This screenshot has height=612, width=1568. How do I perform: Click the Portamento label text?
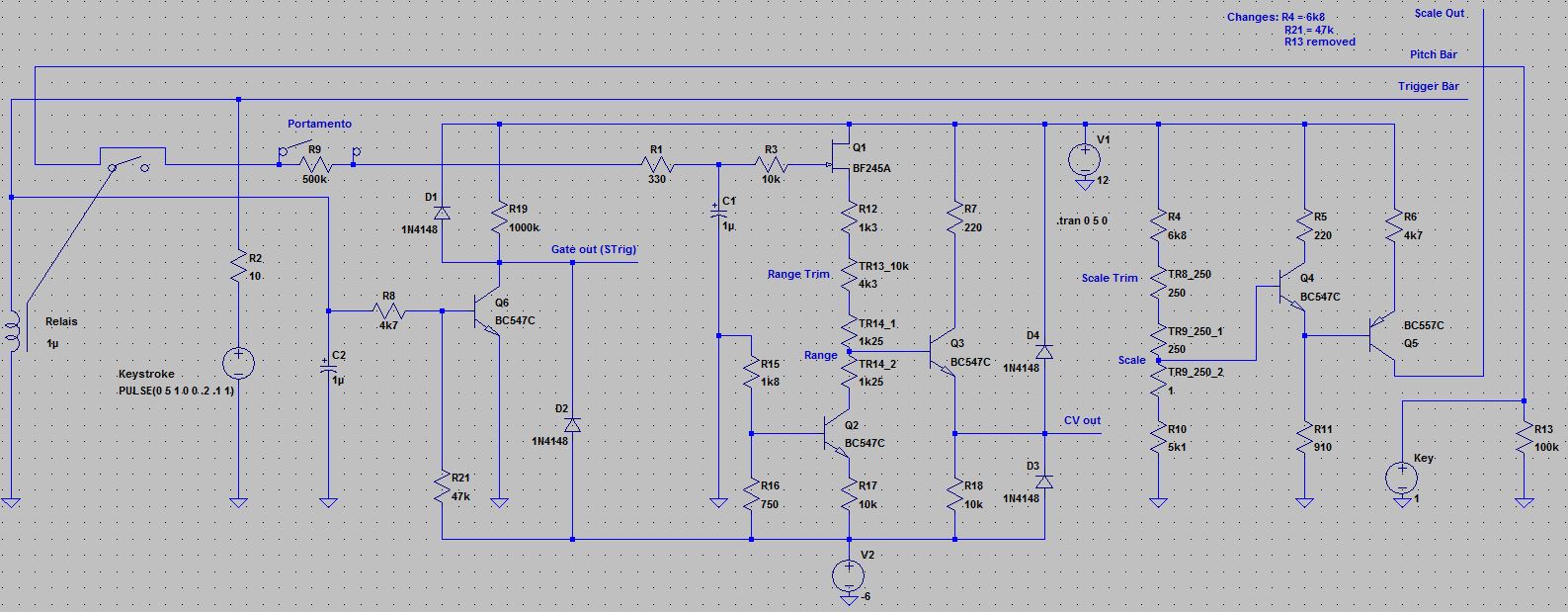pyautogui.click(x=320, y=124)
